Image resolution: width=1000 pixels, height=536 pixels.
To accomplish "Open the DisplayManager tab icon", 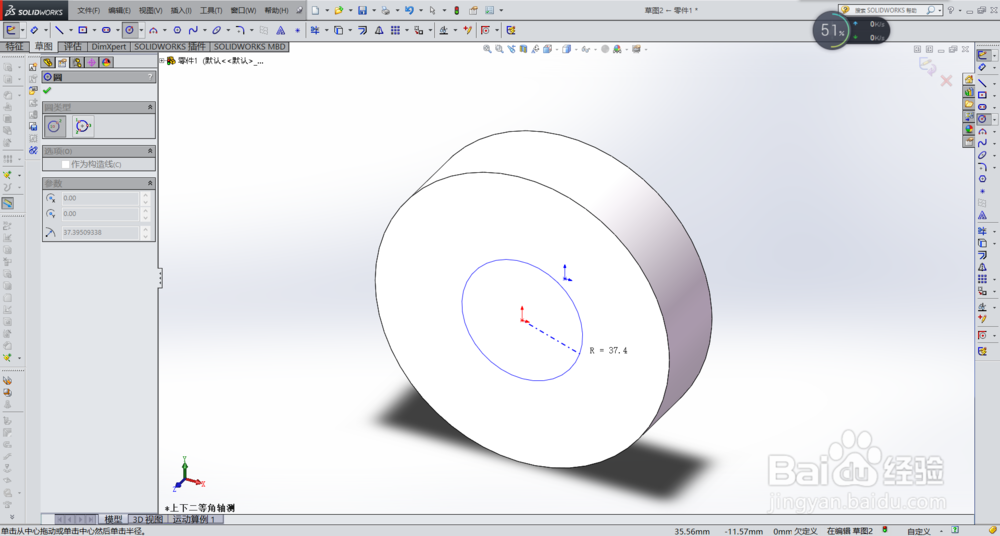I will pos(107,62).
